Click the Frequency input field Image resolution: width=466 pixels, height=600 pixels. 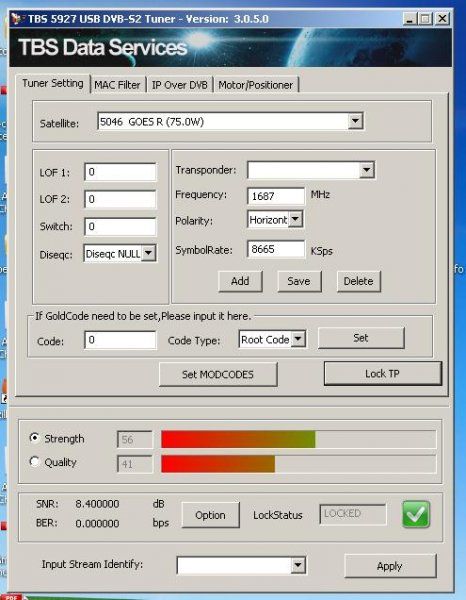pos(276,196)
